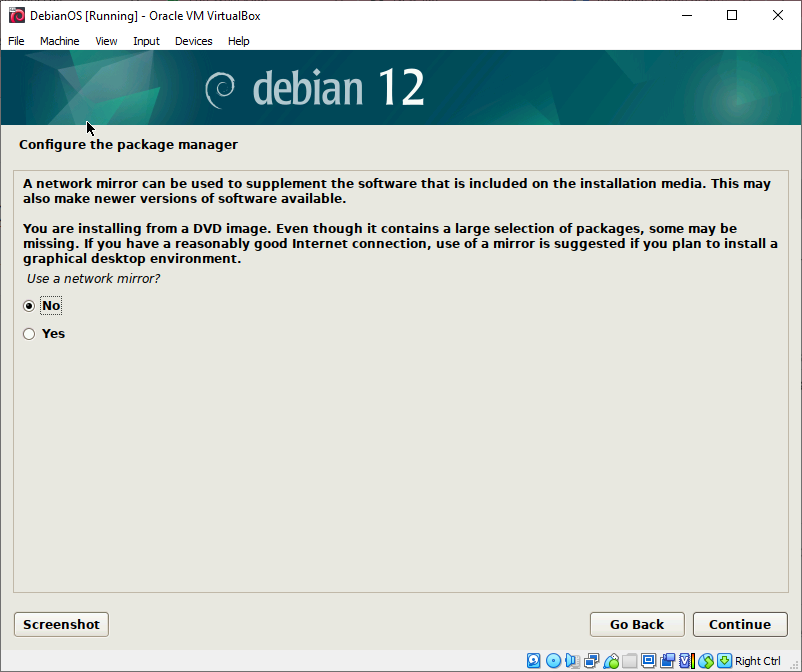Click the shared folders indicator icon

point(630,661)
